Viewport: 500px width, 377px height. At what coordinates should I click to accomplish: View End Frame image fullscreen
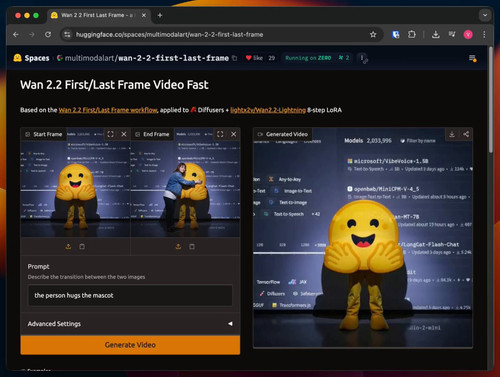pyautogui.click(x=220, y=134)
